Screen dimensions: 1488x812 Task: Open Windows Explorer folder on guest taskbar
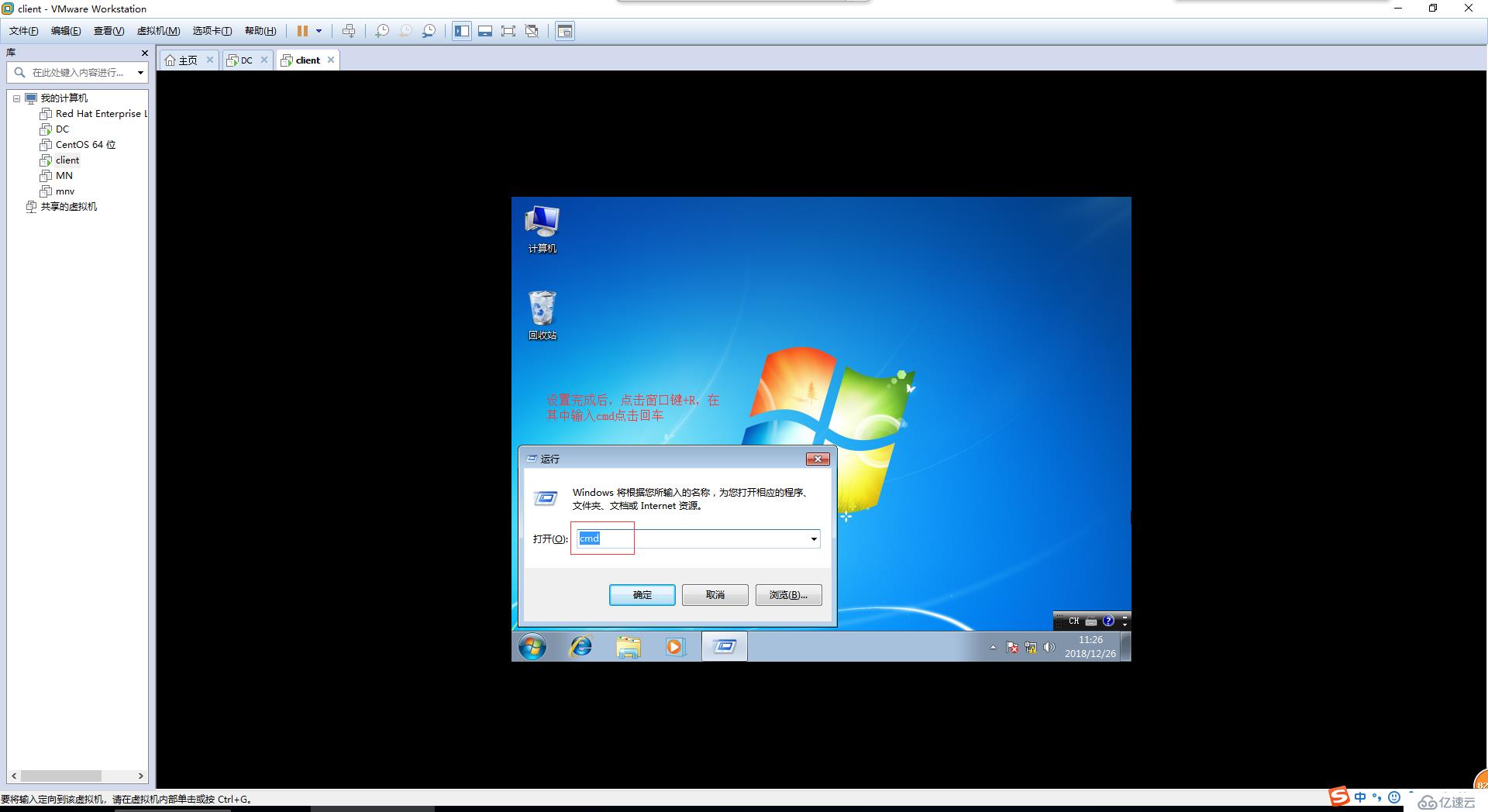[629, 646]
